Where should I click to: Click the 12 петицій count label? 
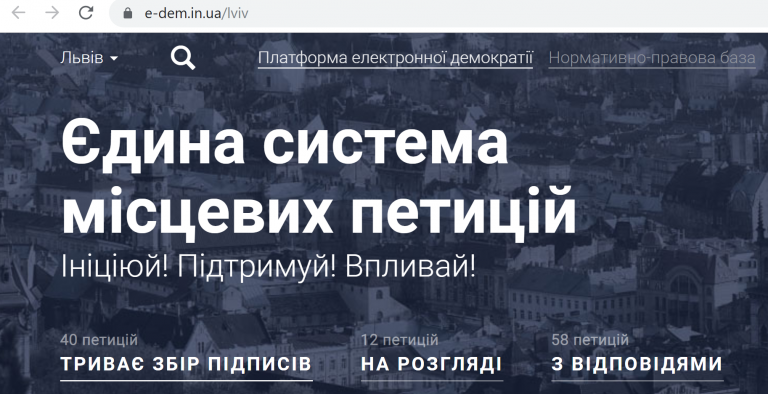pos(400,340)
